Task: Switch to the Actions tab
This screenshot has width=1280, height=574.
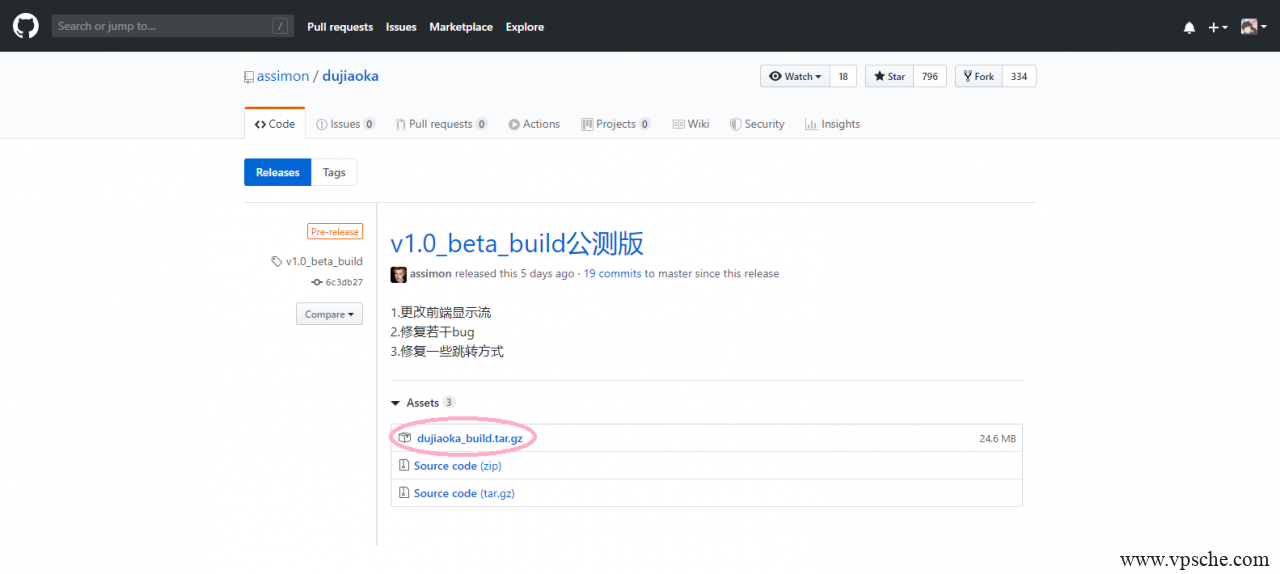Action: 534,124
